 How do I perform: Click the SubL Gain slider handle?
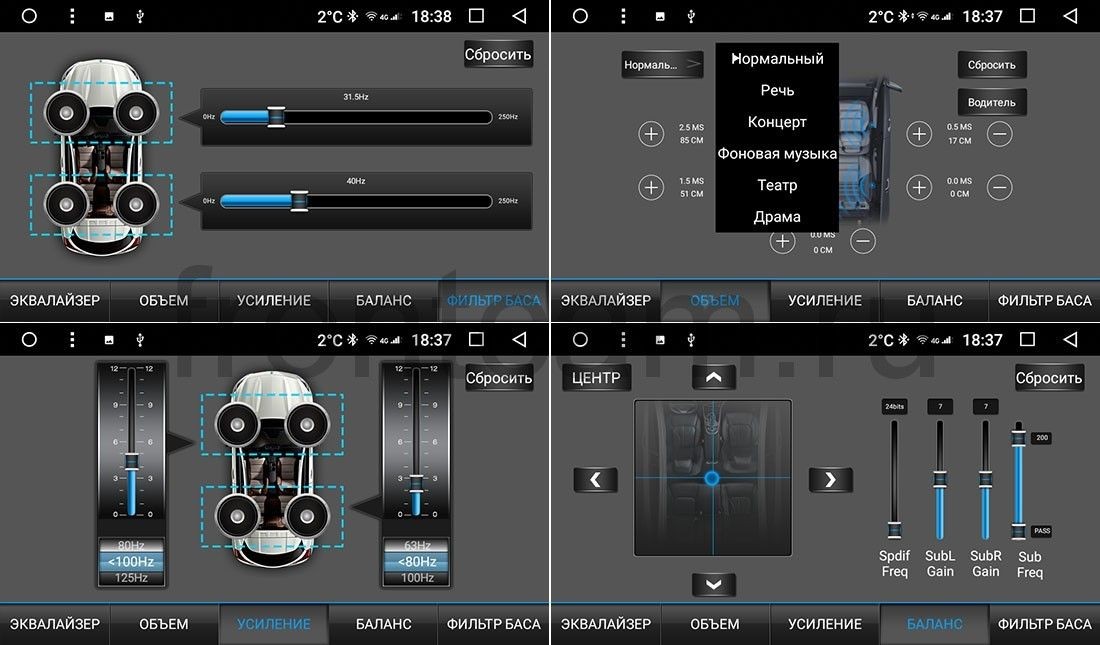point(939,480)
